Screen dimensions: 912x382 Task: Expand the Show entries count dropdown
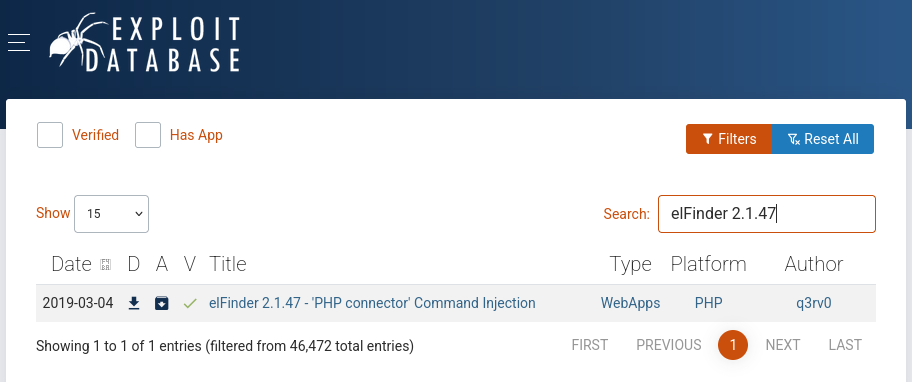point(111,214)
